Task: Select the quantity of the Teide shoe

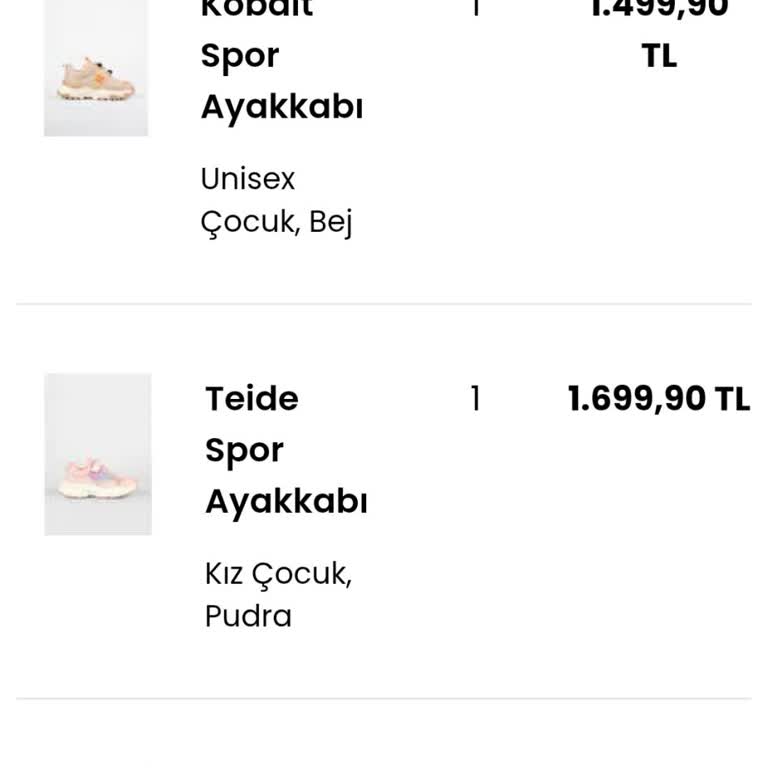Action: click(476, 399)
